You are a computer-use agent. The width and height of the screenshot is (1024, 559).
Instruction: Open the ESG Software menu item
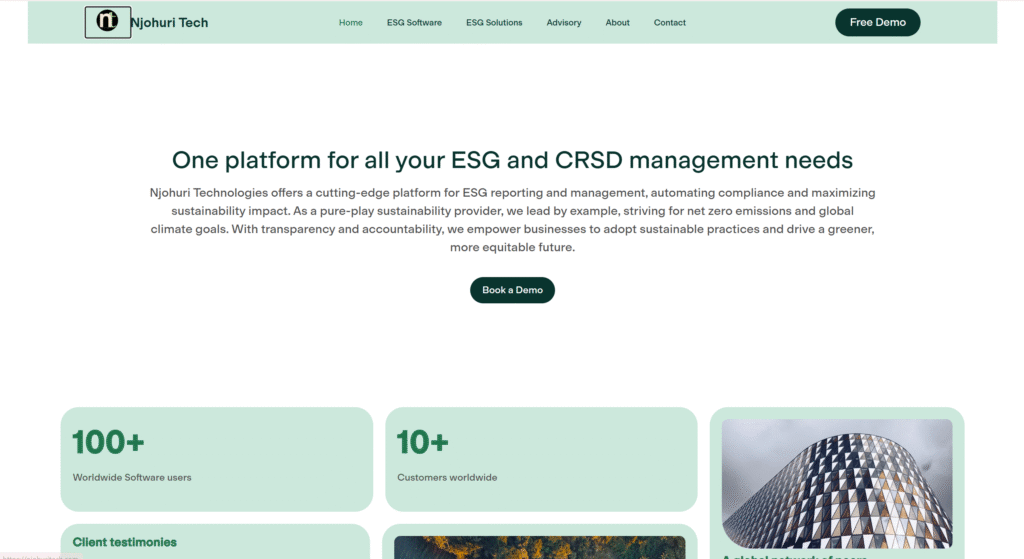tap(414, 22)
